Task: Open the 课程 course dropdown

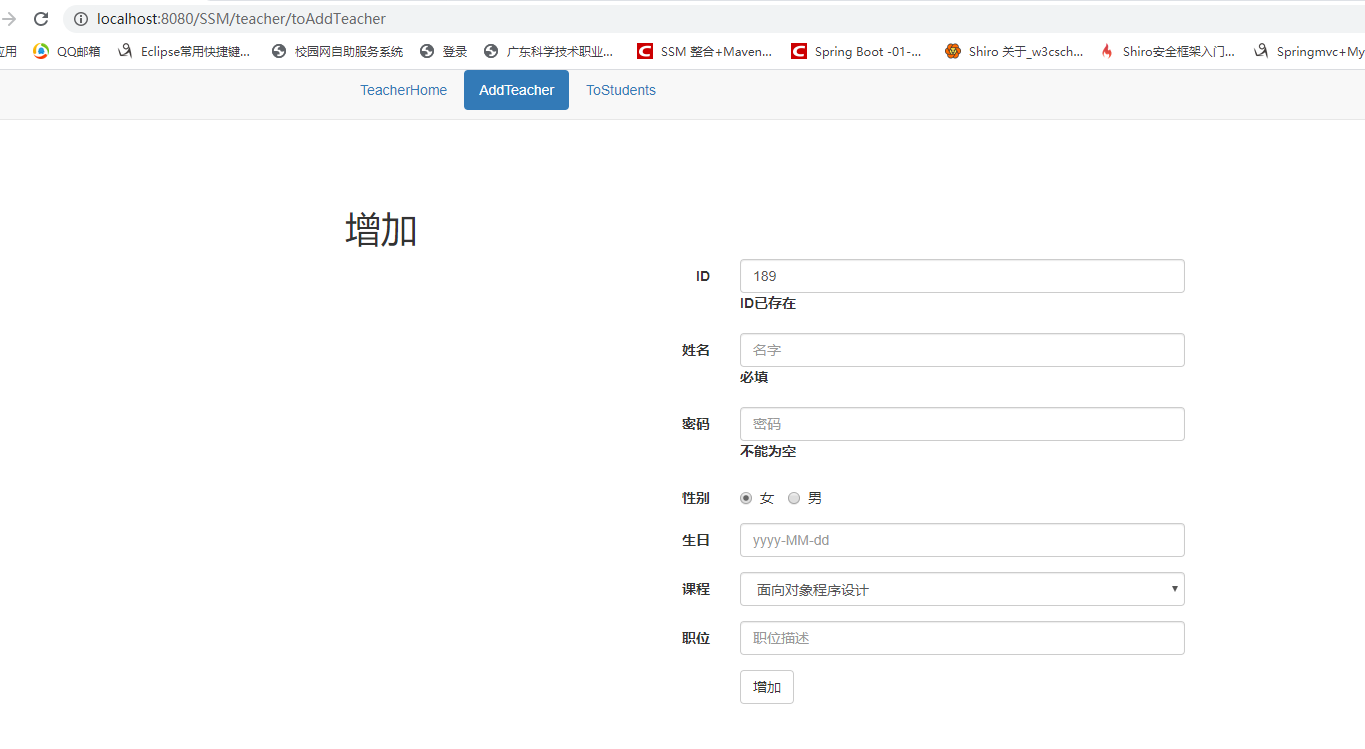Action: point(960,589)
